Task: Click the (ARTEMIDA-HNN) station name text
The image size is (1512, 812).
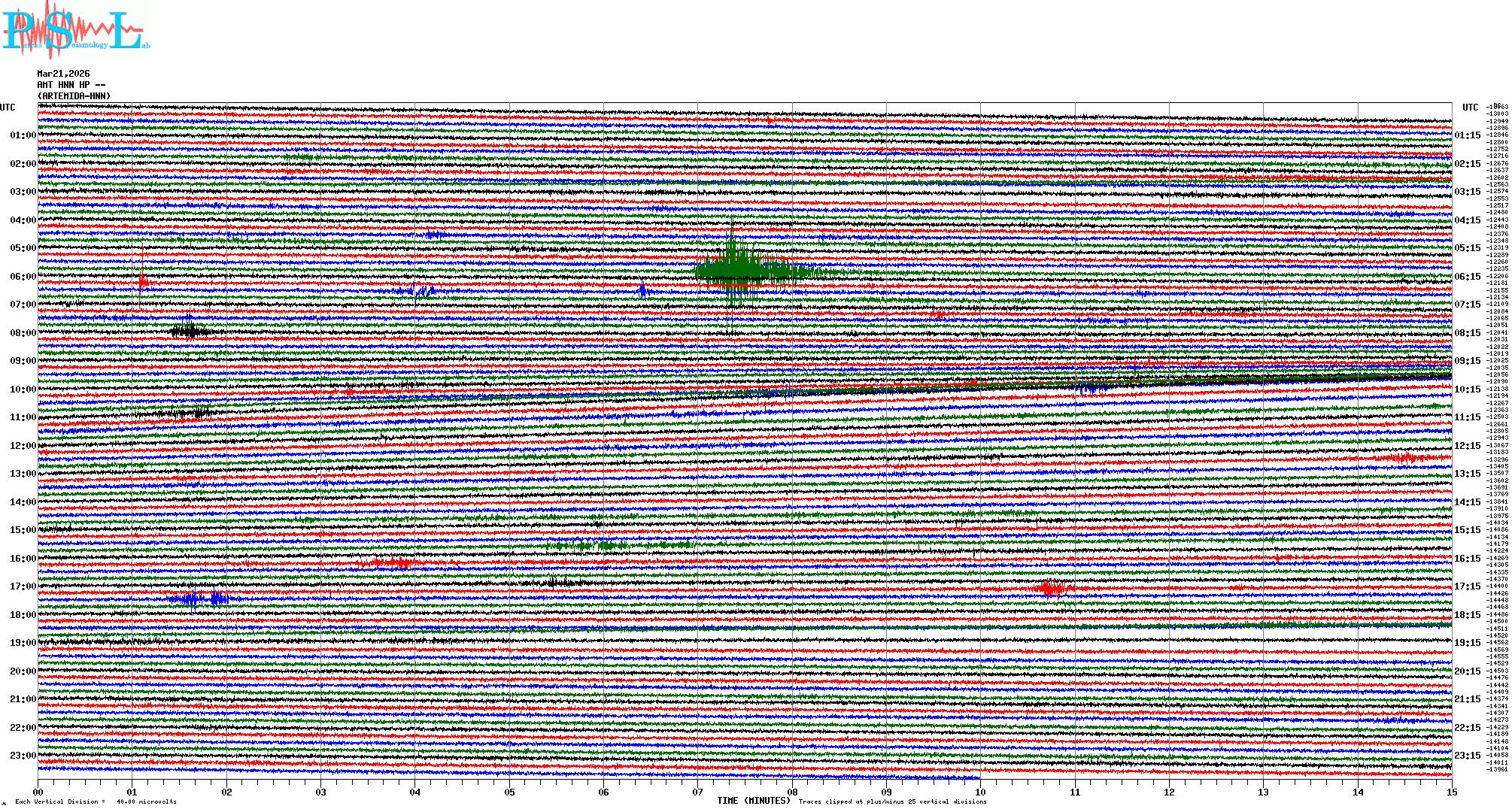Action: 74,96
